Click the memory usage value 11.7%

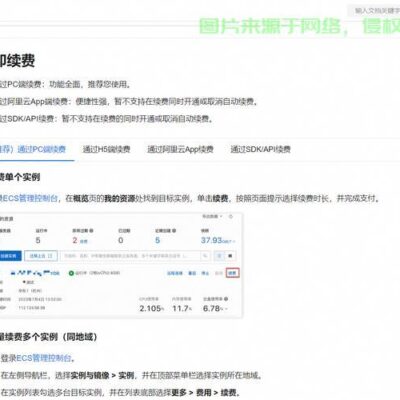click(182, 308)
